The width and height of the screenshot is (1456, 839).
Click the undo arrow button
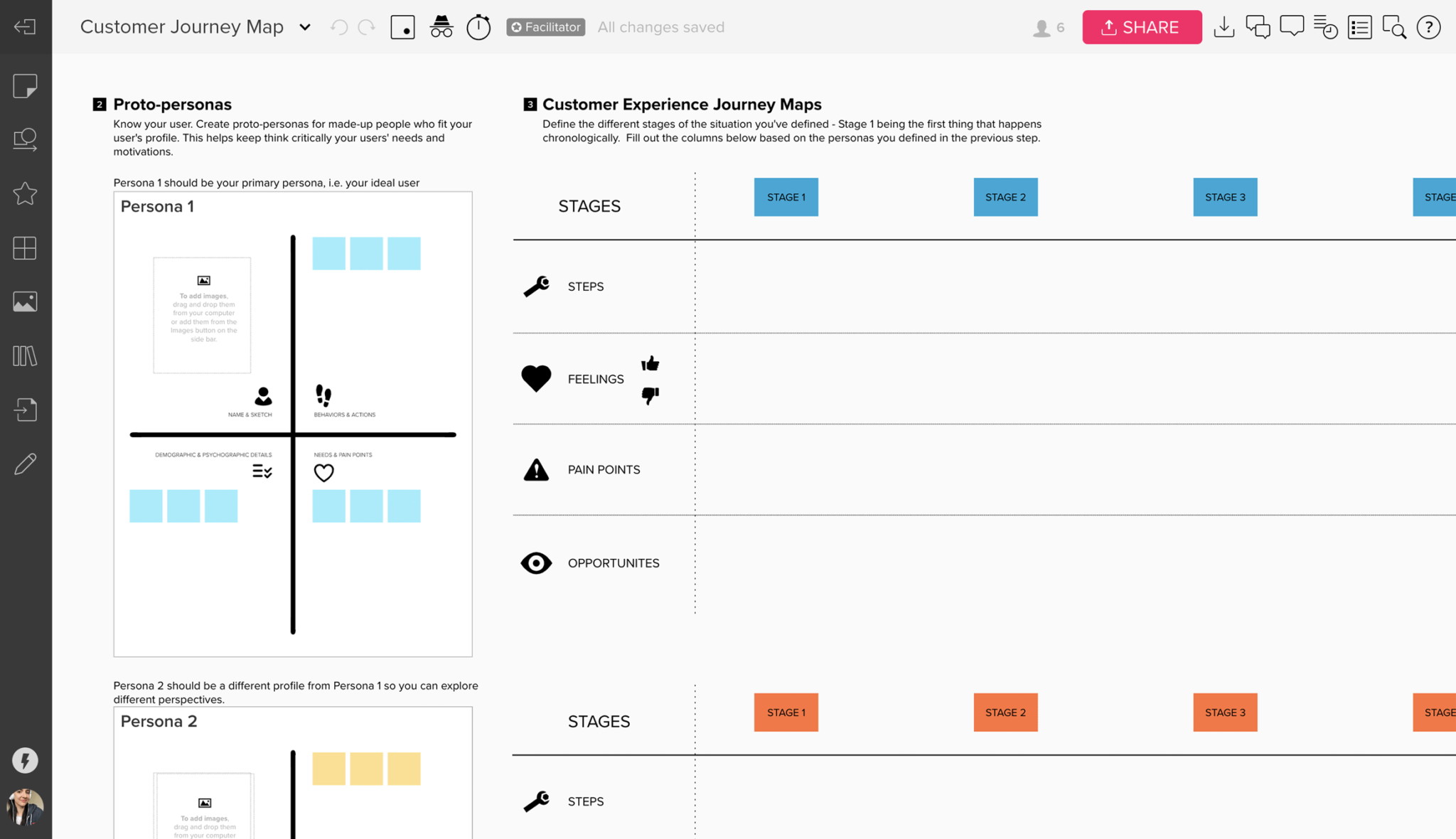(340, 27)
